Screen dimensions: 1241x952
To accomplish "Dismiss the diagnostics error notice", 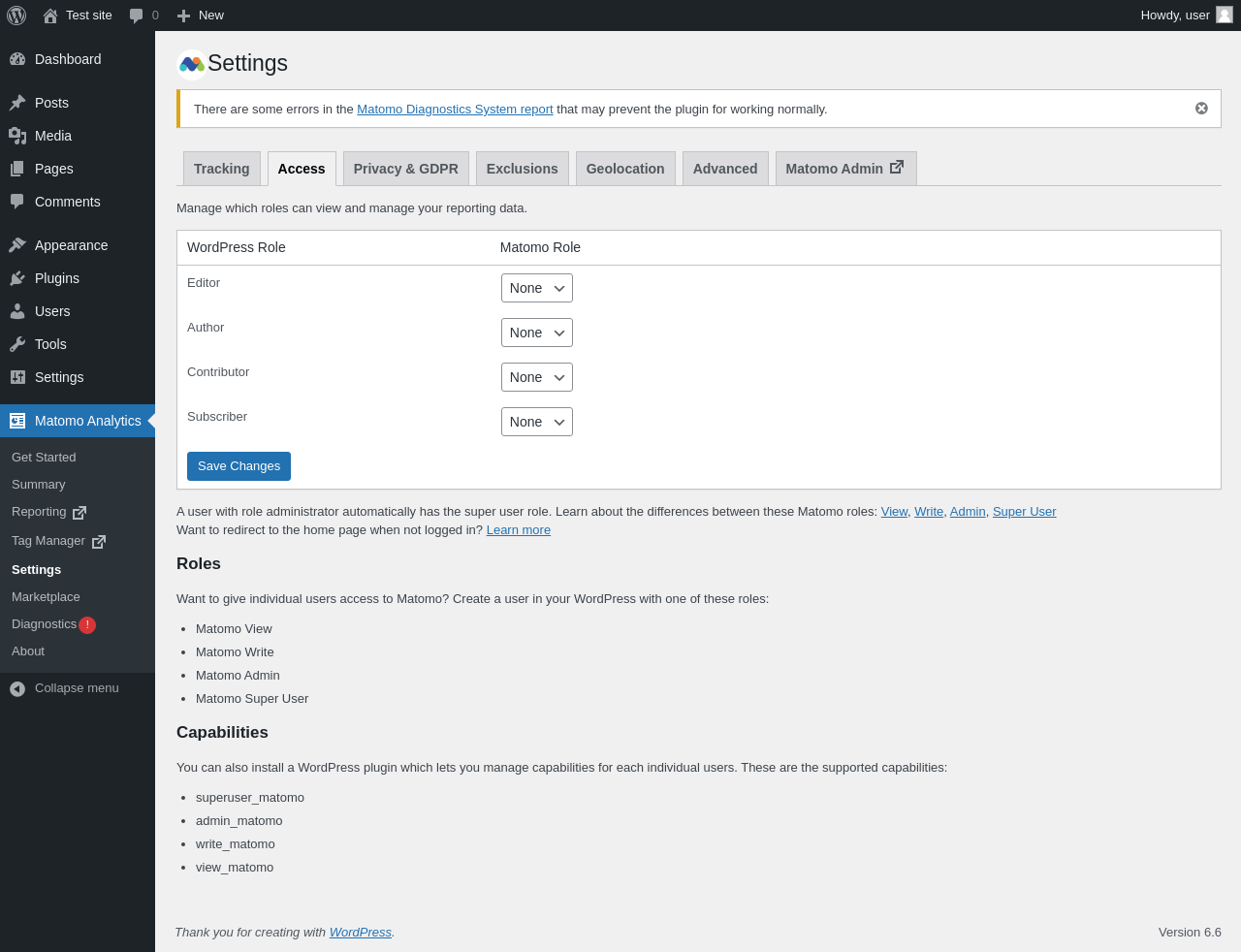I will coord(1201,109).
